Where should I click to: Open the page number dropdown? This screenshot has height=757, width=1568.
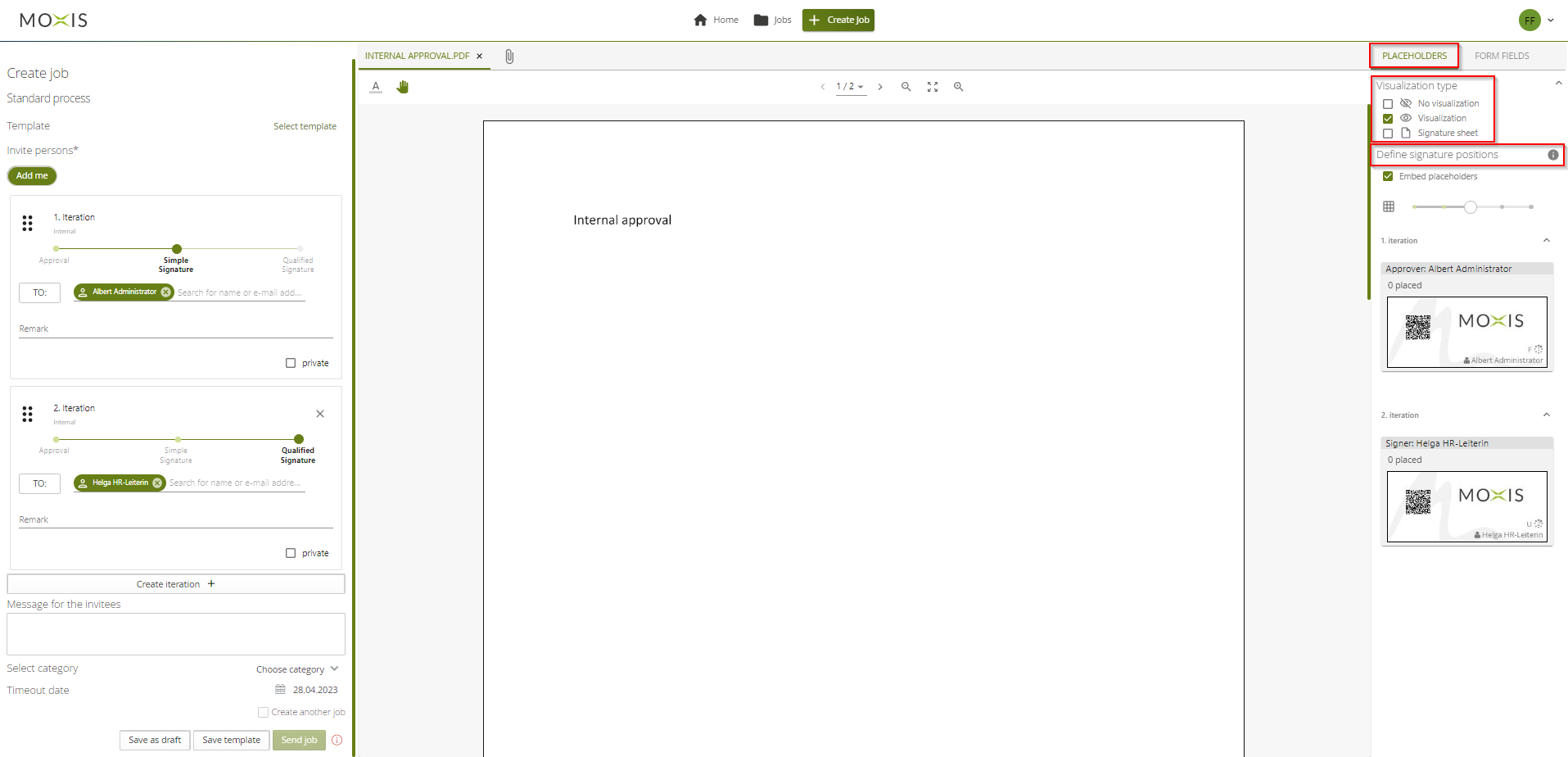coord(851,87)
